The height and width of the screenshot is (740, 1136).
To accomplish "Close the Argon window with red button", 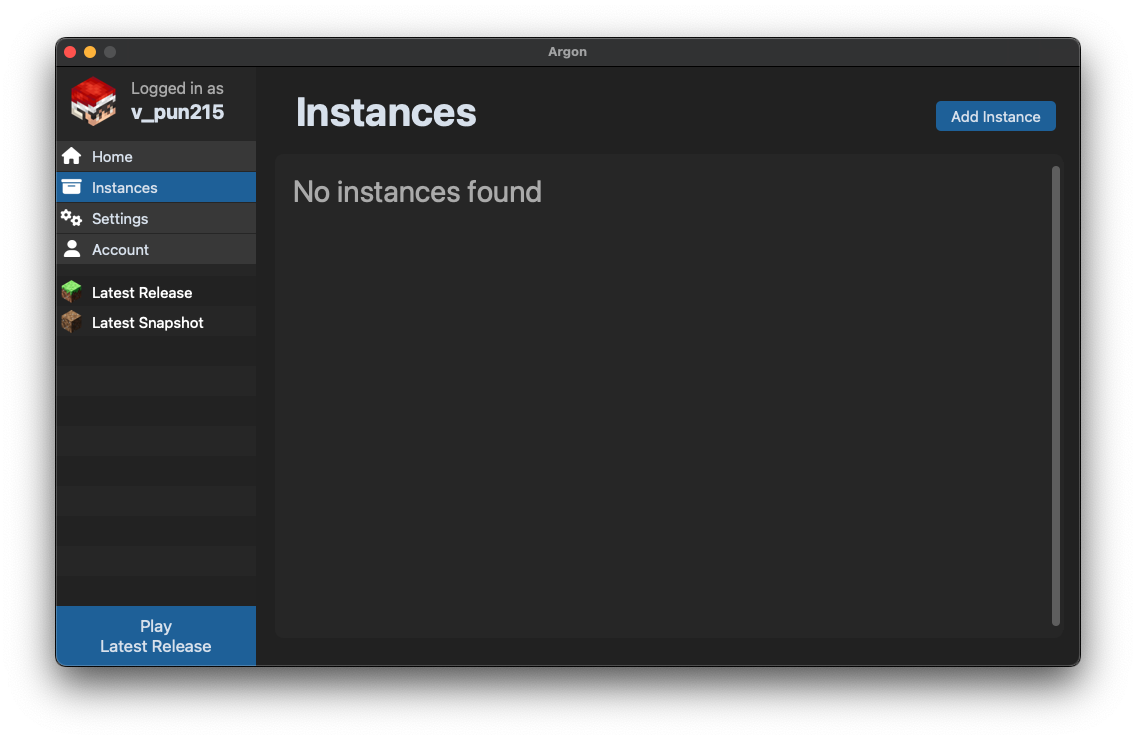I will coord(70,52).
